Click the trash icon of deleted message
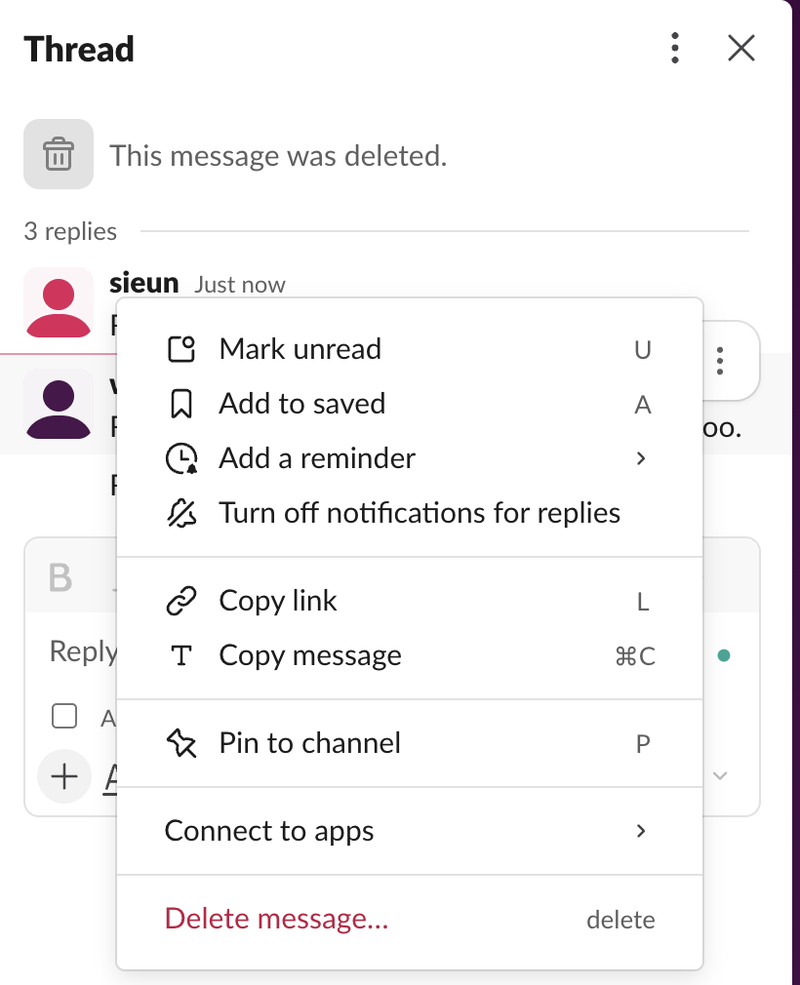This screenshot has height=985, width=800. (x=58, y=154)
